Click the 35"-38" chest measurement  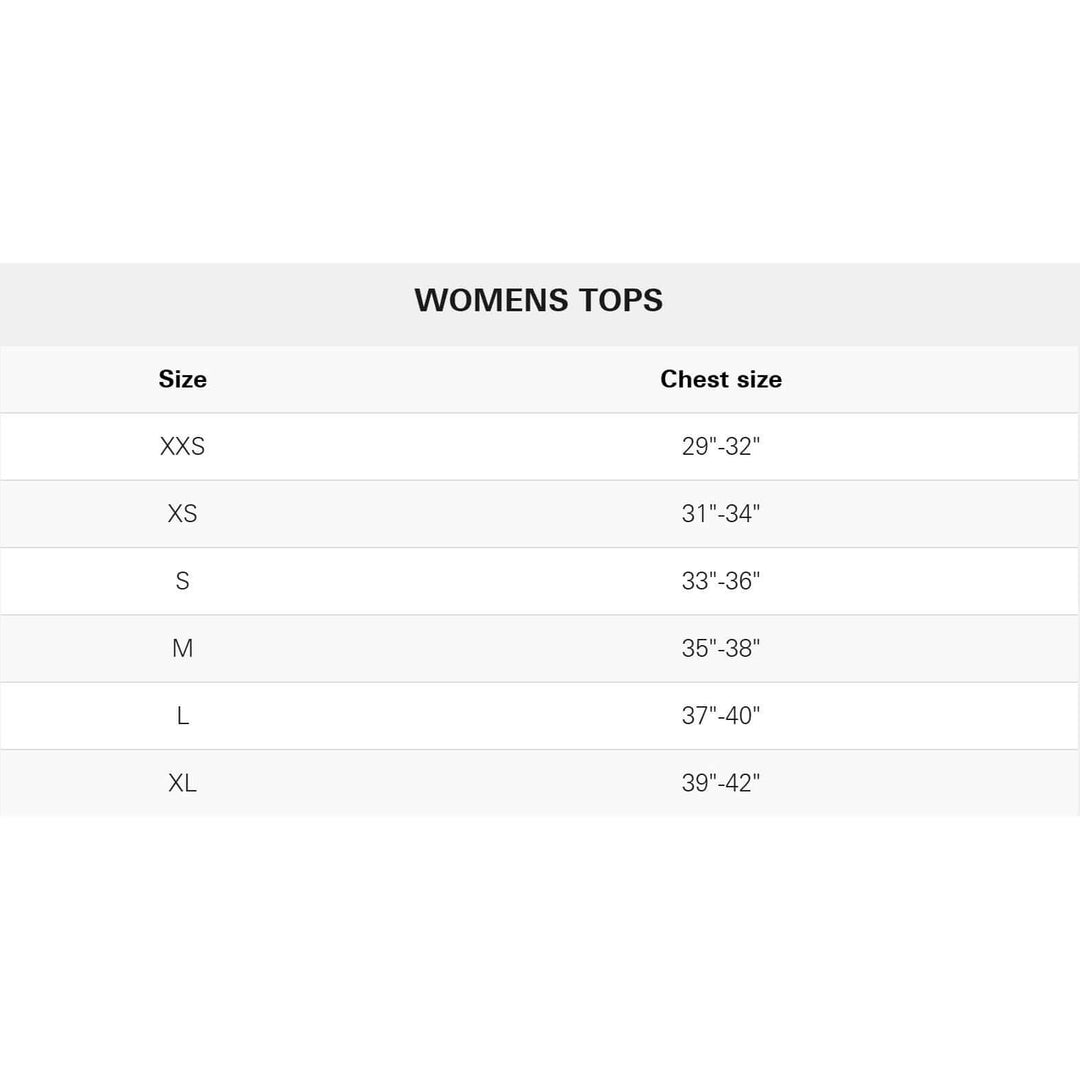point(721,648)
